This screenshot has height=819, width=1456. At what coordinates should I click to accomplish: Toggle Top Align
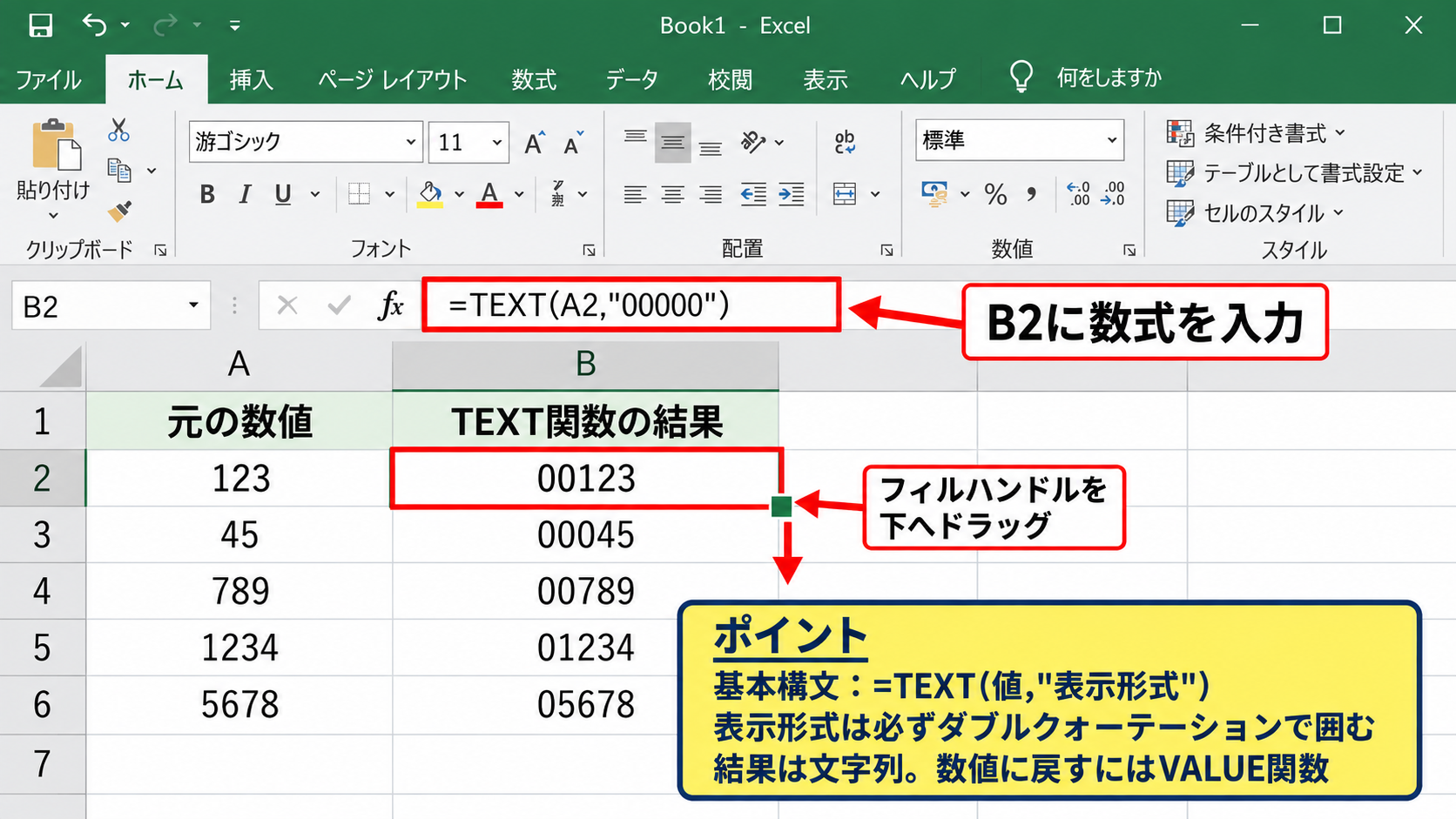(x=636, y=138)
